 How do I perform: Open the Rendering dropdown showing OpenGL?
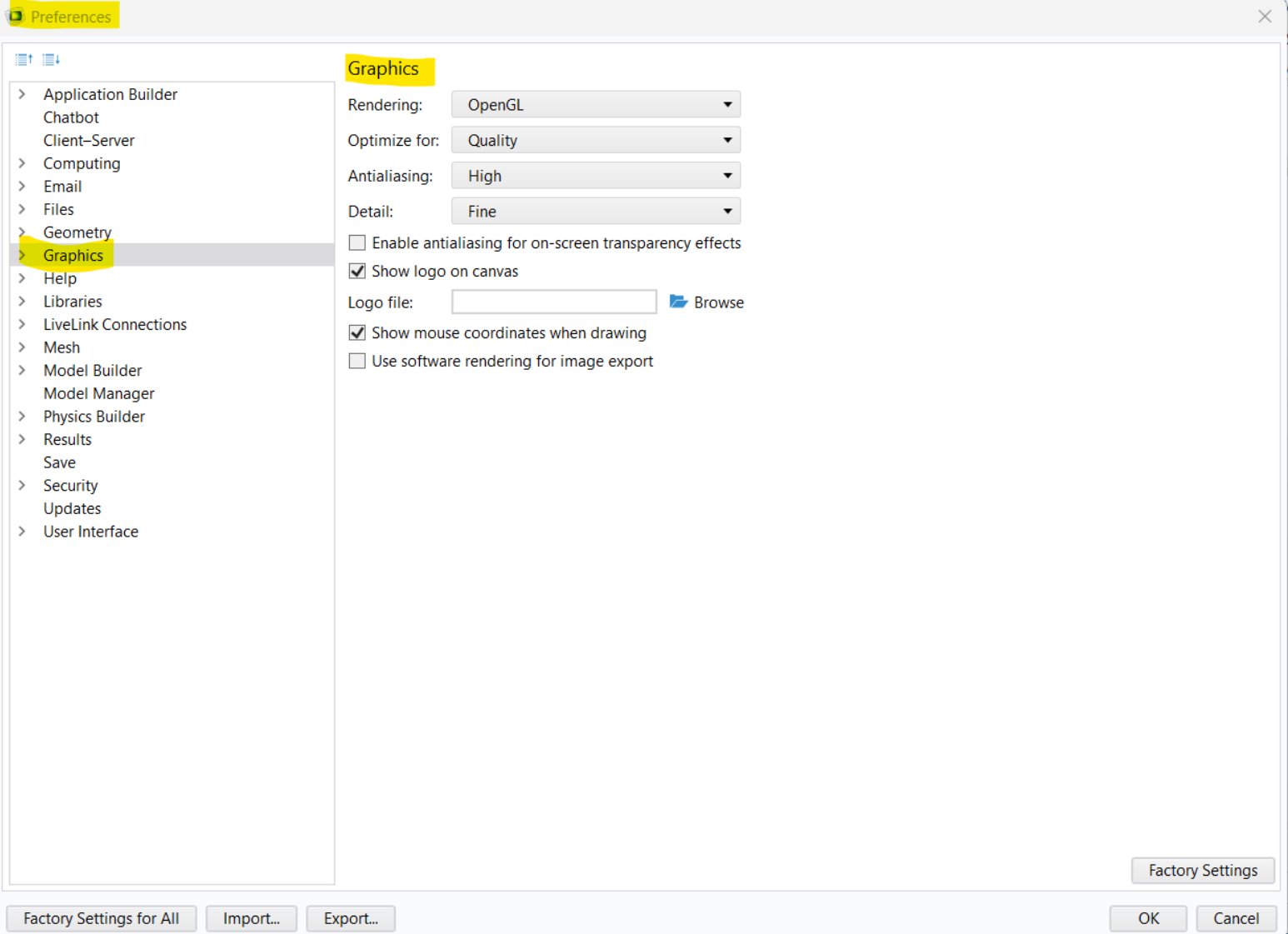[x=596, y=105]
